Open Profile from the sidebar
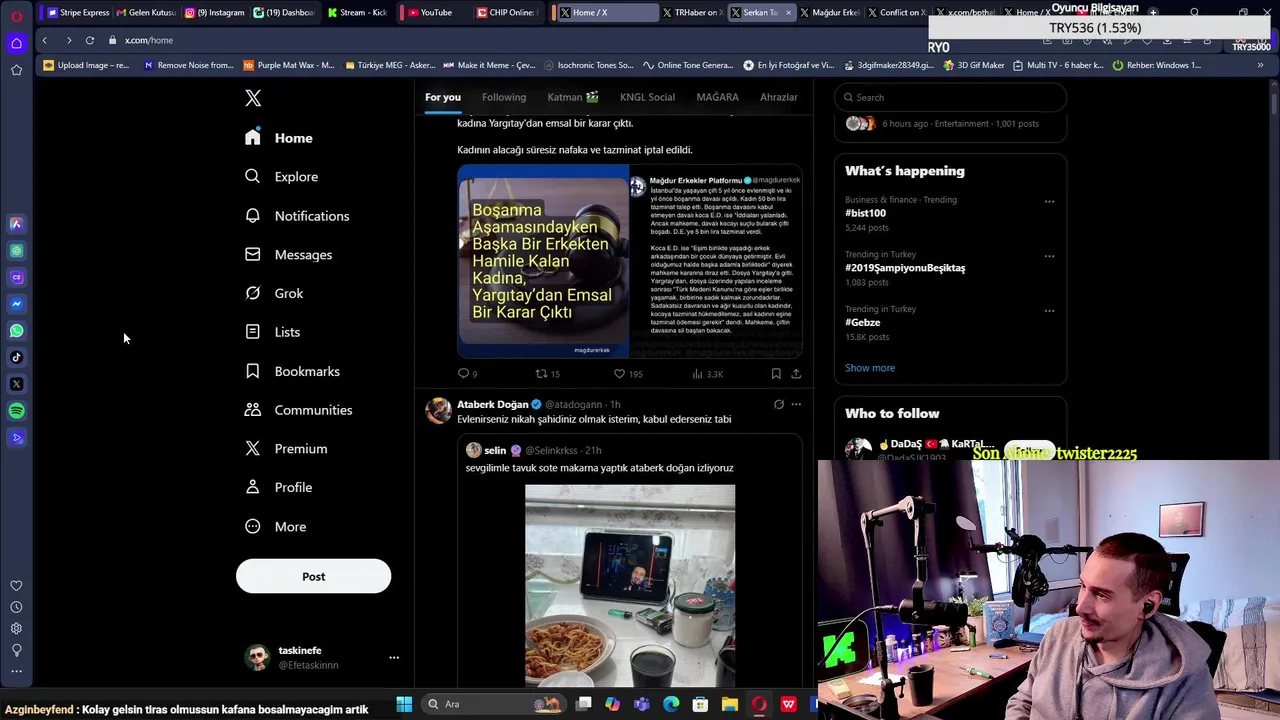The image size is (1280, 720). click(x=279, y=488)
